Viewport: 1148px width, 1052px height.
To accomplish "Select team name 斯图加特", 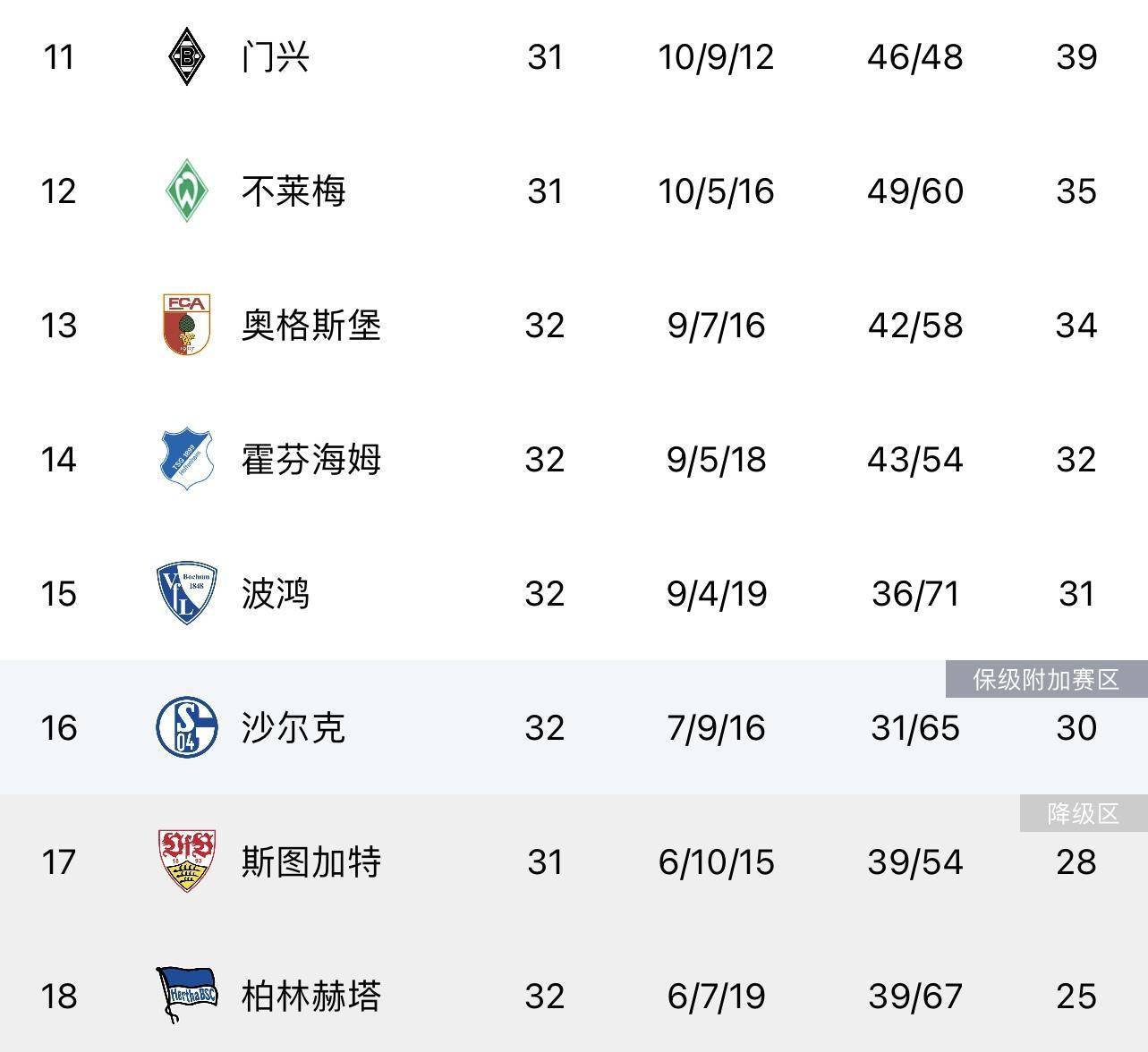I will tap(311, 862).
